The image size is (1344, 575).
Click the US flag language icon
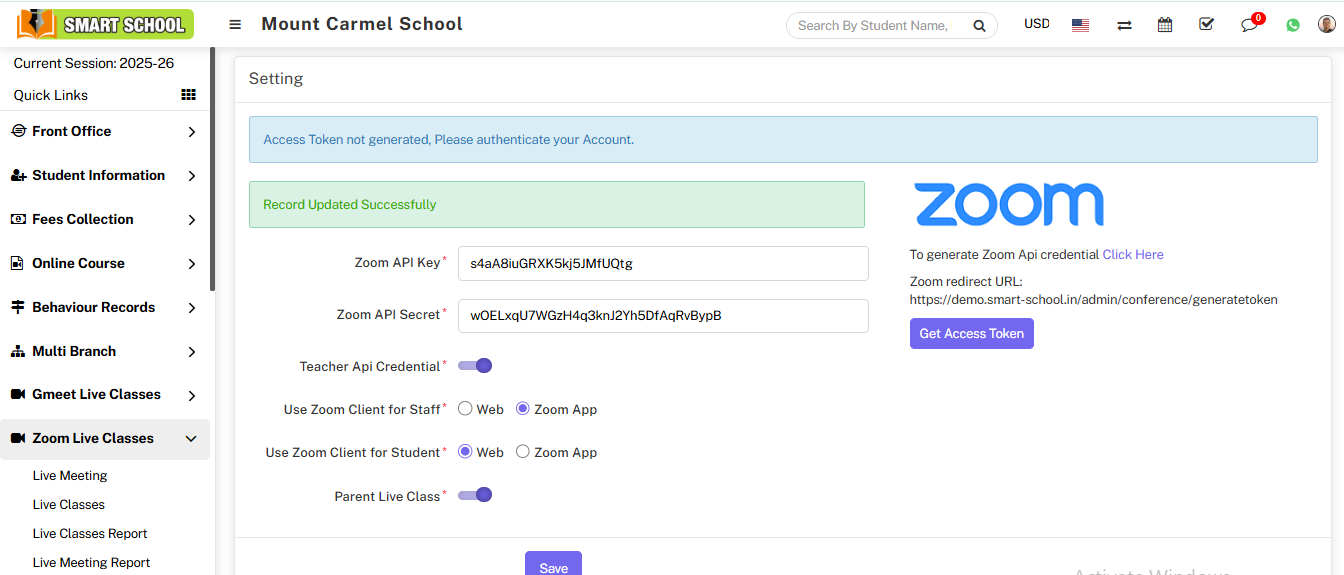[x=1080, y=25]
